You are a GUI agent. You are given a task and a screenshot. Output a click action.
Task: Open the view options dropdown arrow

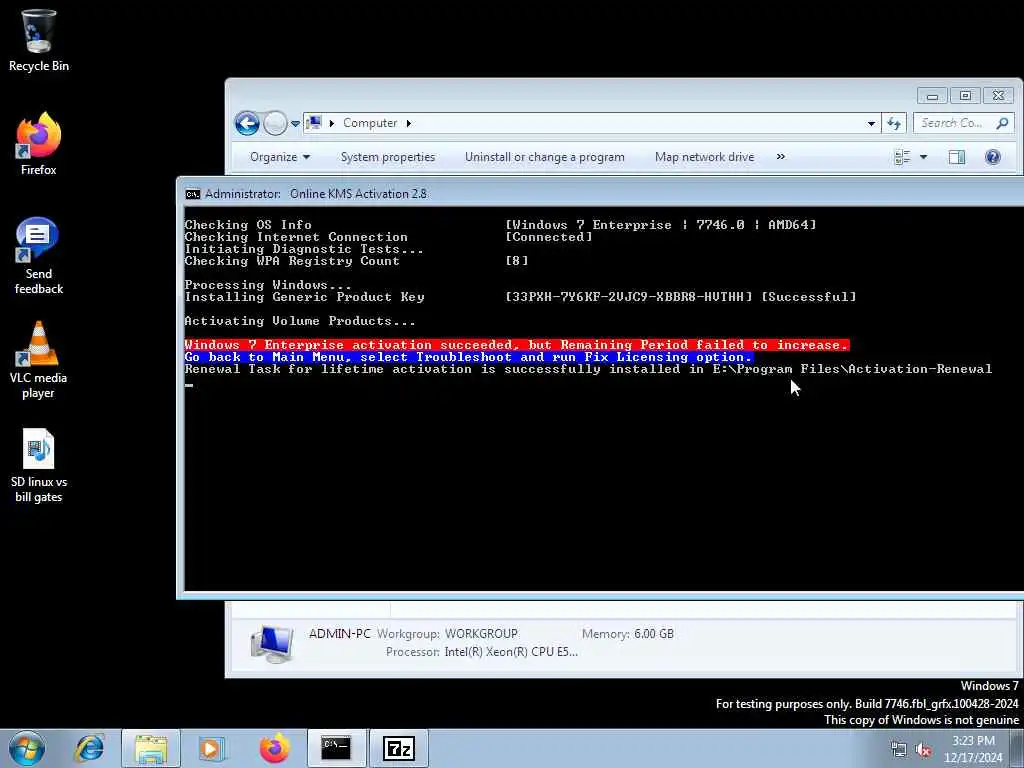923,157
